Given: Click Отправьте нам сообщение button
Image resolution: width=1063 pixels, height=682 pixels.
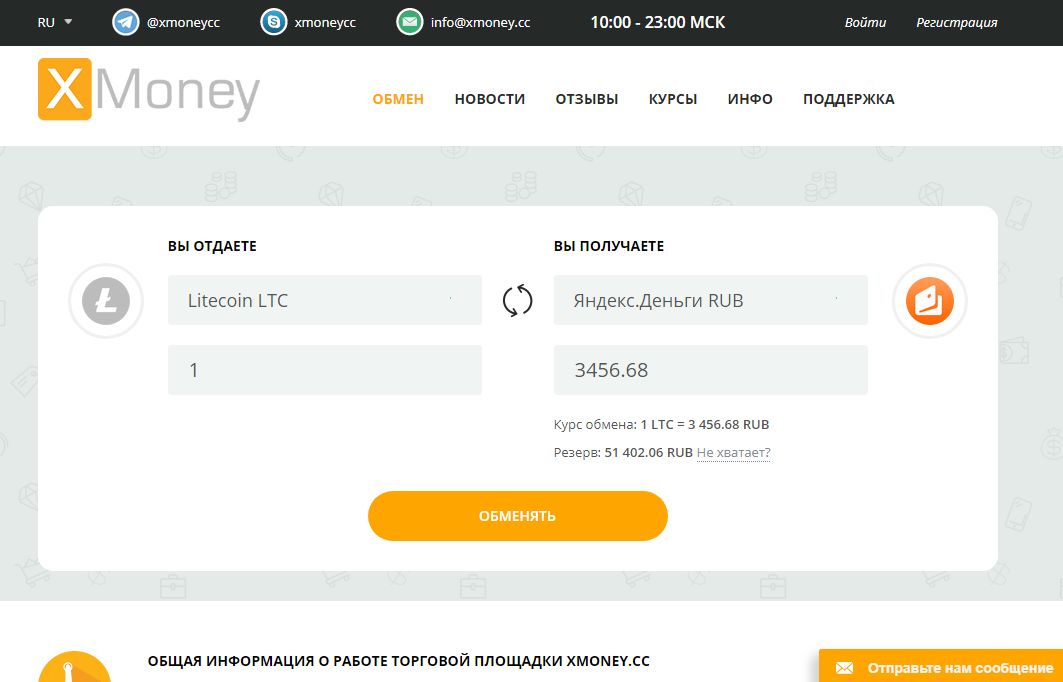Looking at the screenshot, I should click(x=941, y=668).
